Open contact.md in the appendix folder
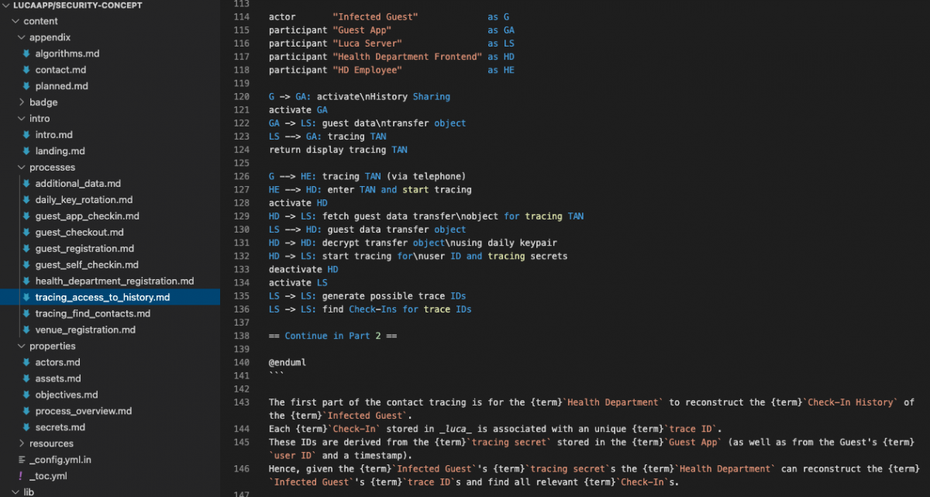 coord(60,70)
